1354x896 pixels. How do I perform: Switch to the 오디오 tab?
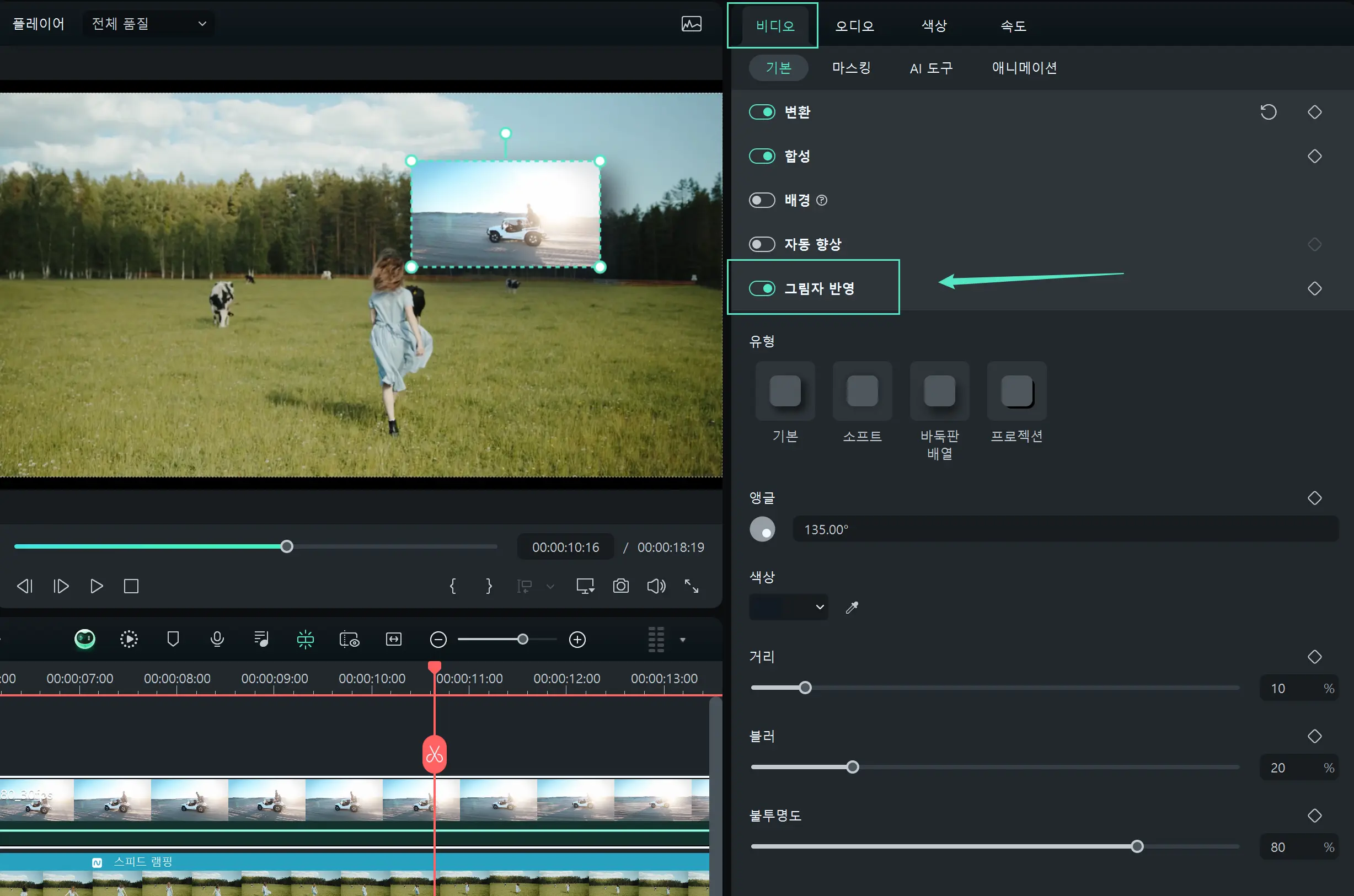tap(854, 26)
